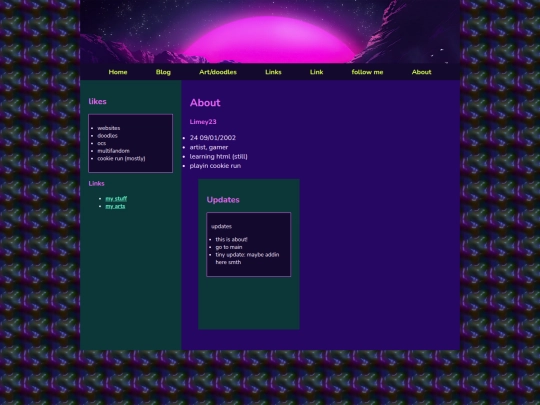Click the sunset banner image
Viewport: 540px width, 405px height.
pos(270,32)
